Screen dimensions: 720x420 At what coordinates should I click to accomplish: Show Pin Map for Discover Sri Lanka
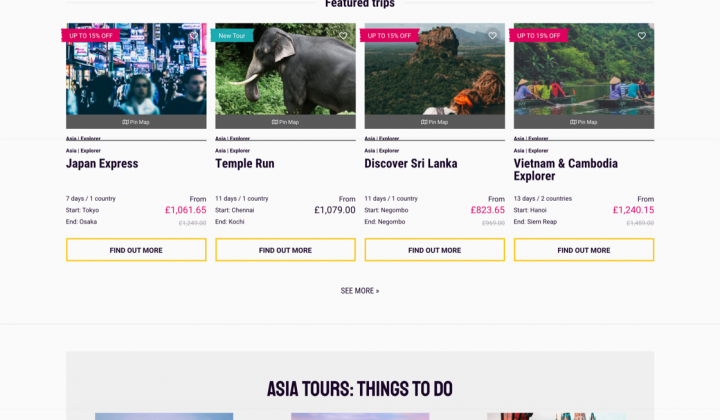coord(434,122)
